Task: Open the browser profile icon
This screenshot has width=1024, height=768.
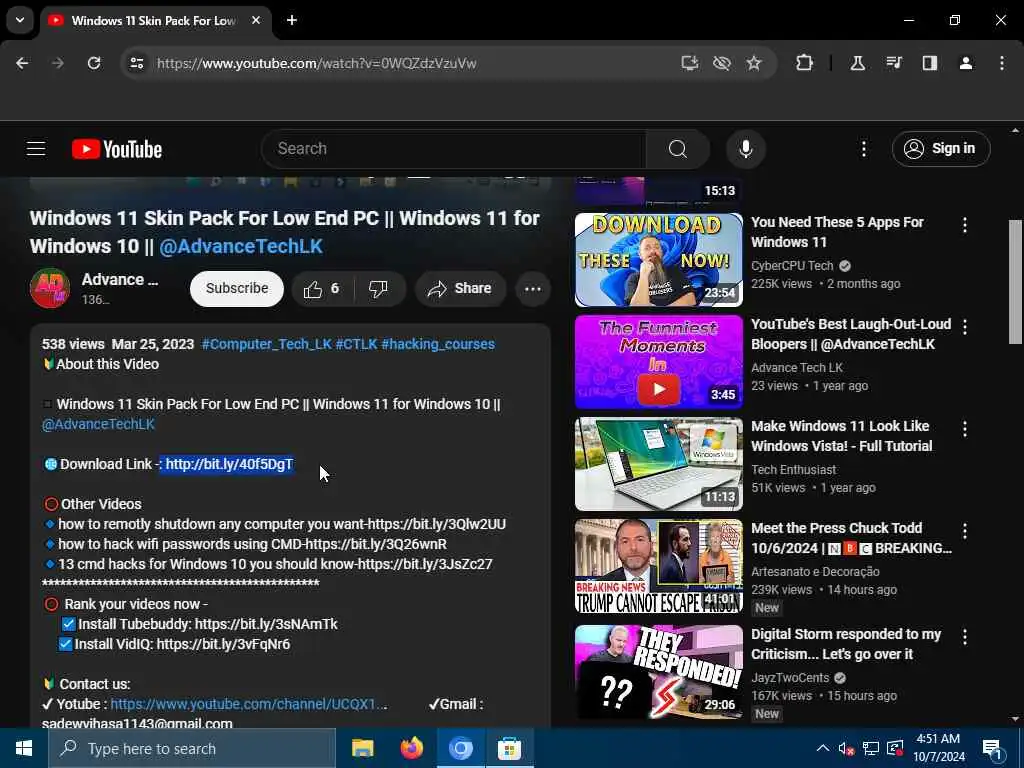Action: coord(966,63)
